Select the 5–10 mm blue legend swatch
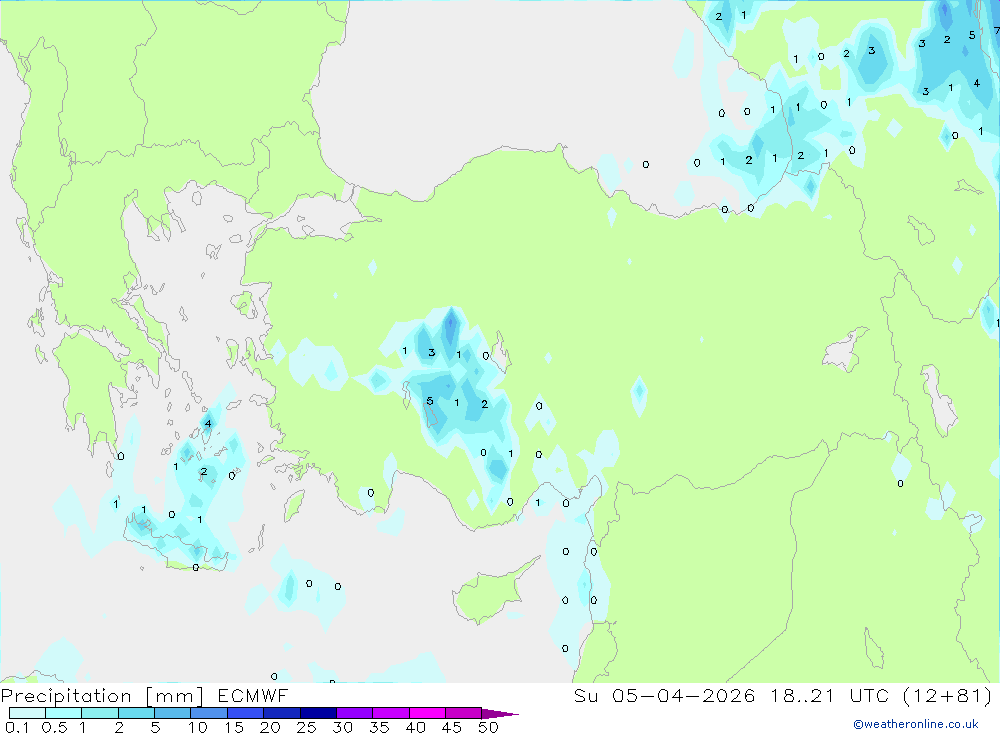The image size is (1000, 733). [173, 713]
